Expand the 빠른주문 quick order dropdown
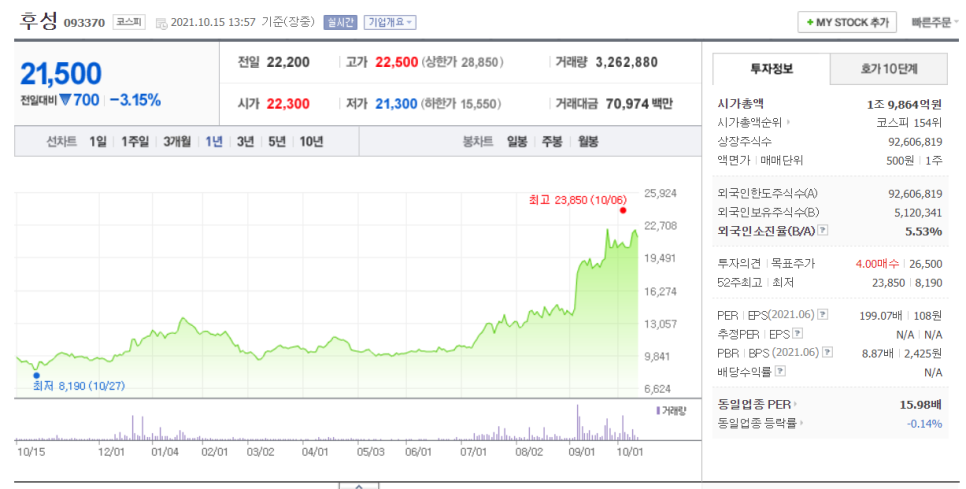 [930, 22]
